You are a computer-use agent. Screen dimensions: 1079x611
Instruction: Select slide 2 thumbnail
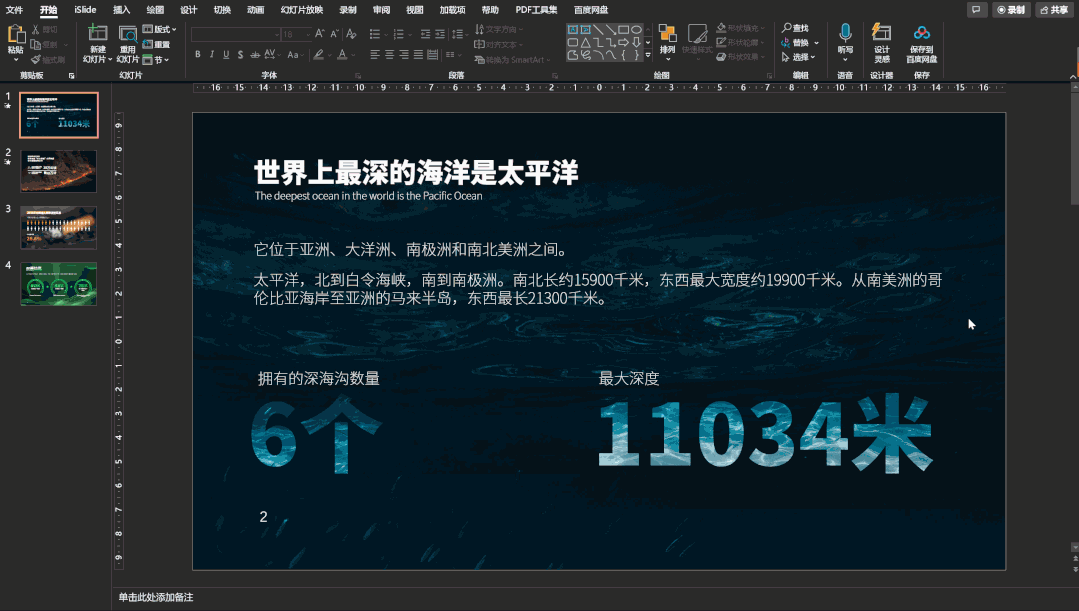[x=58, y=171]
